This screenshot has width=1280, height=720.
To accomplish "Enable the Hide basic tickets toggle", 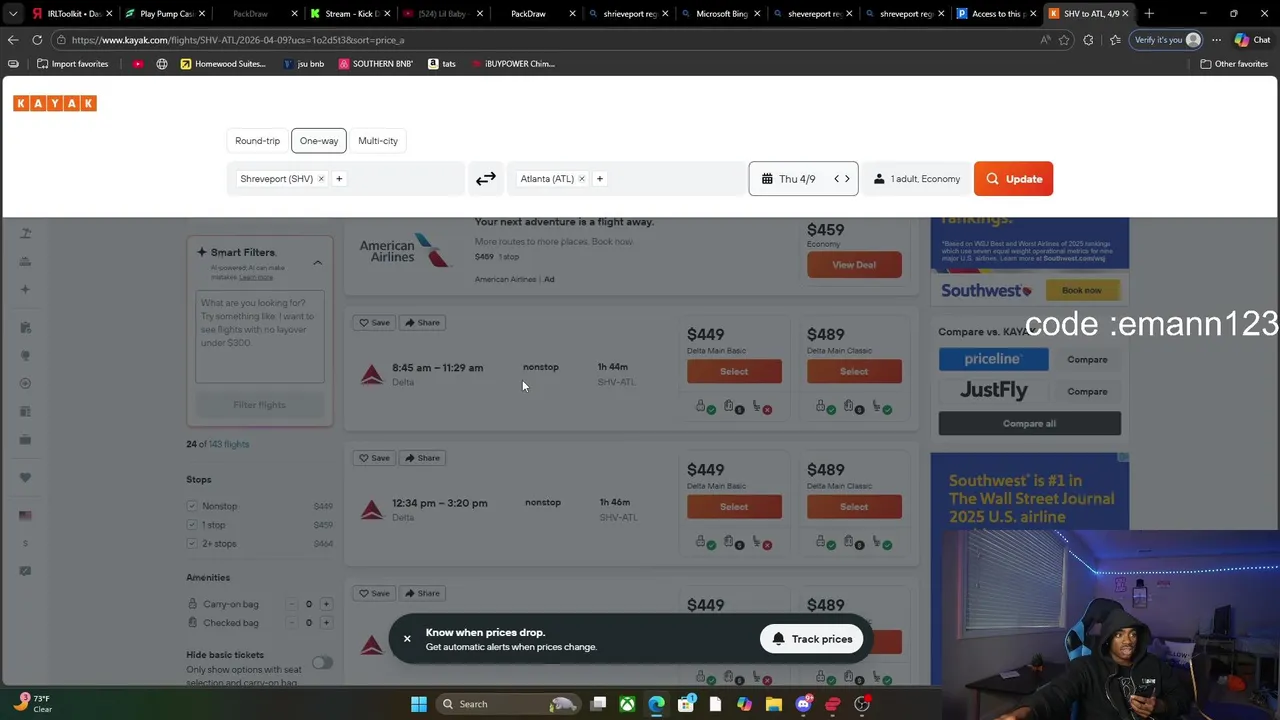I will tap(321, 663).
